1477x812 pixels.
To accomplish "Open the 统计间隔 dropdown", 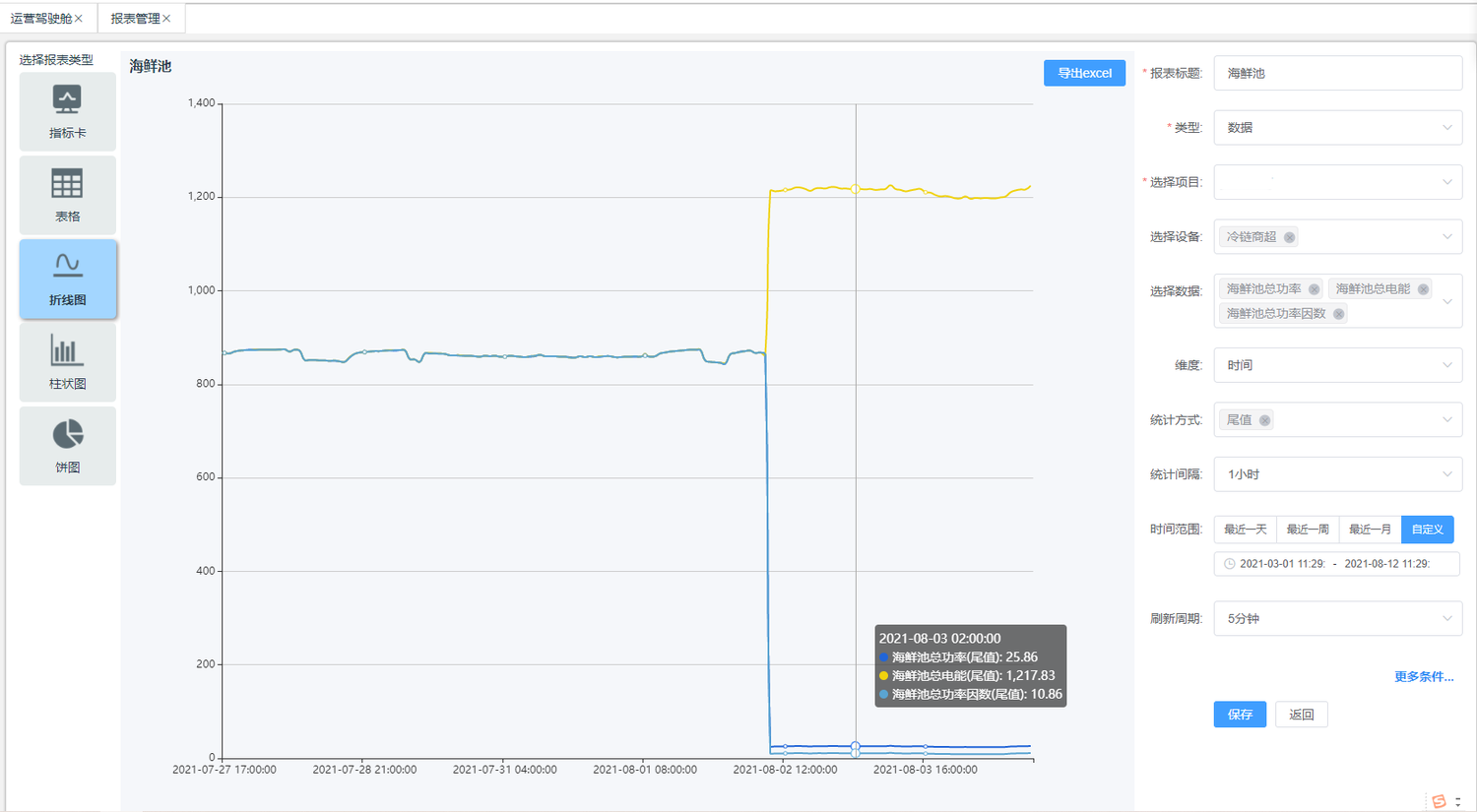I will (1337, 474).
